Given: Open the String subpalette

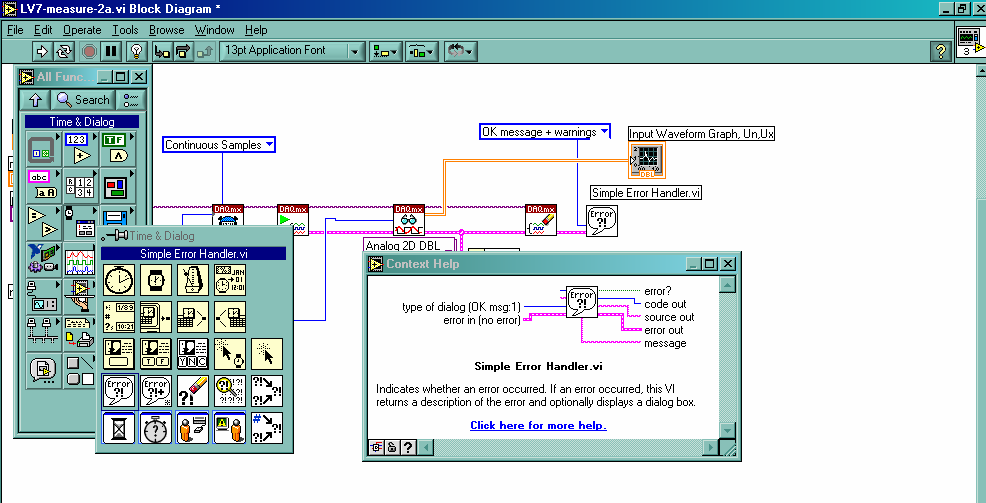Looking at the screenshot, I should point(44,185).
